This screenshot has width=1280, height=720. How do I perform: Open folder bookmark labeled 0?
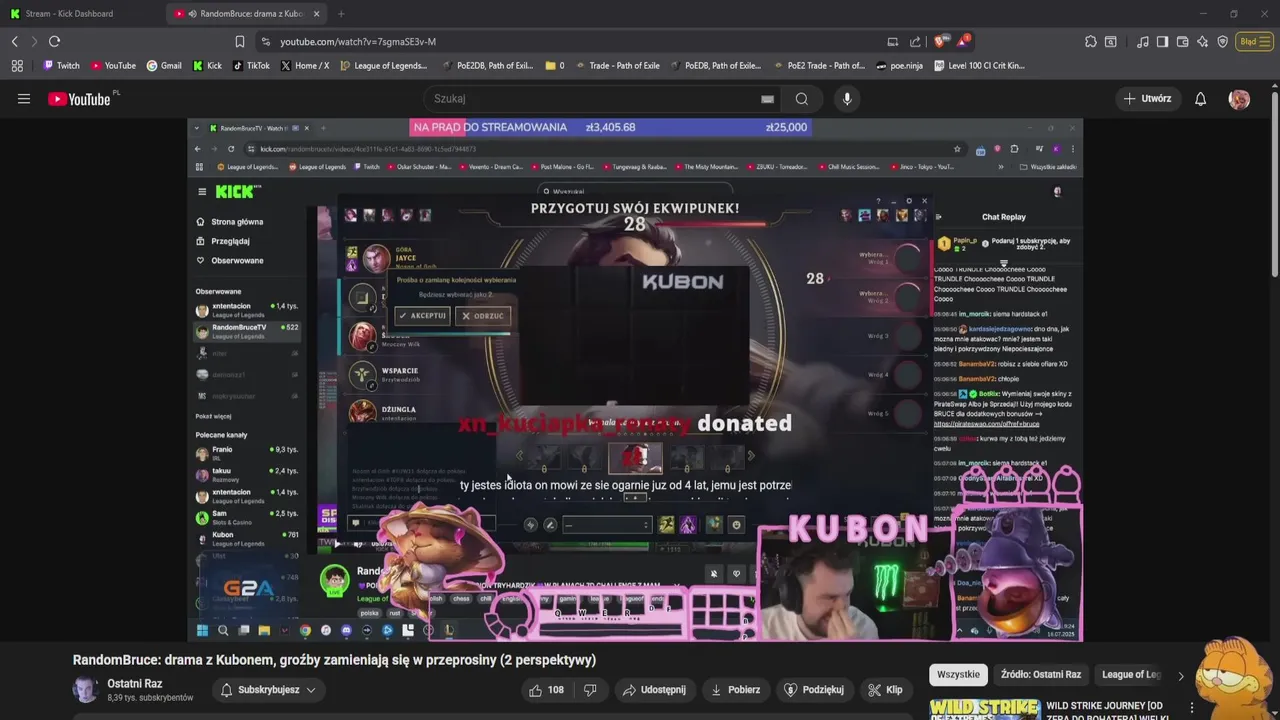554,66
